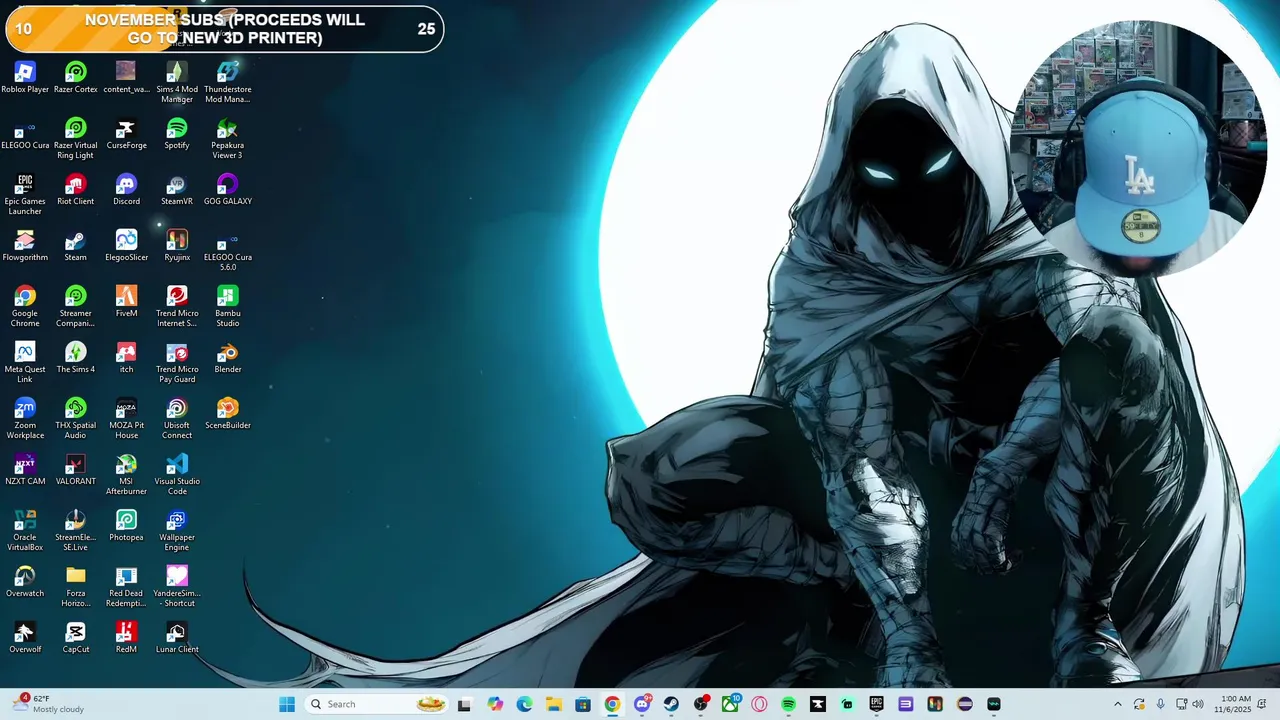Open Xbox app from the taskbar
Image resolution: width=1280 pixels, height=720 pixels.
(730, 704)
